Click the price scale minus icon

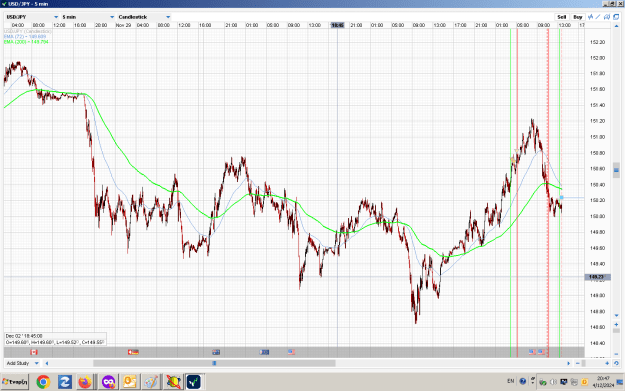616,354
